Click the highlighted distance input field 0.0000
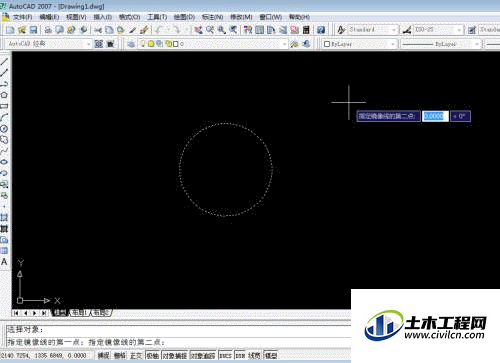The width and height of the screenshot is (500, 363). (x=435, y=116)
